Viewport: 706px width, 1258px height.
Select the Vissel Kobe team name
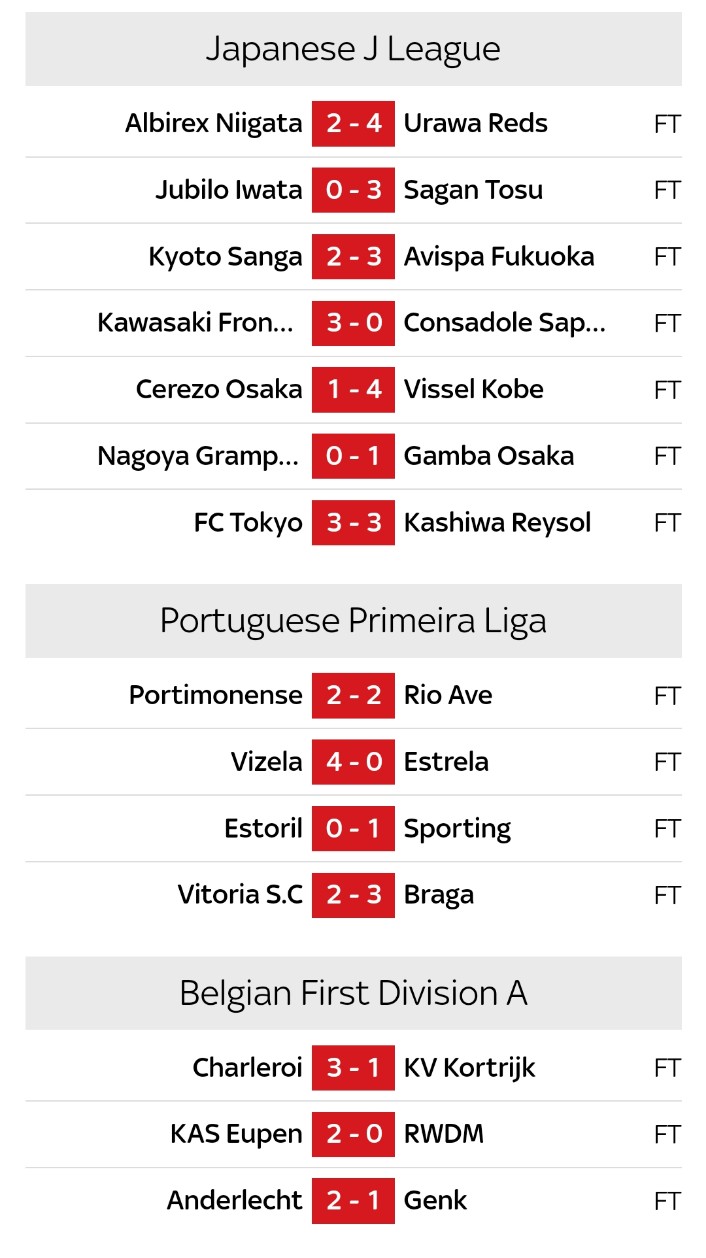[473, 389]
